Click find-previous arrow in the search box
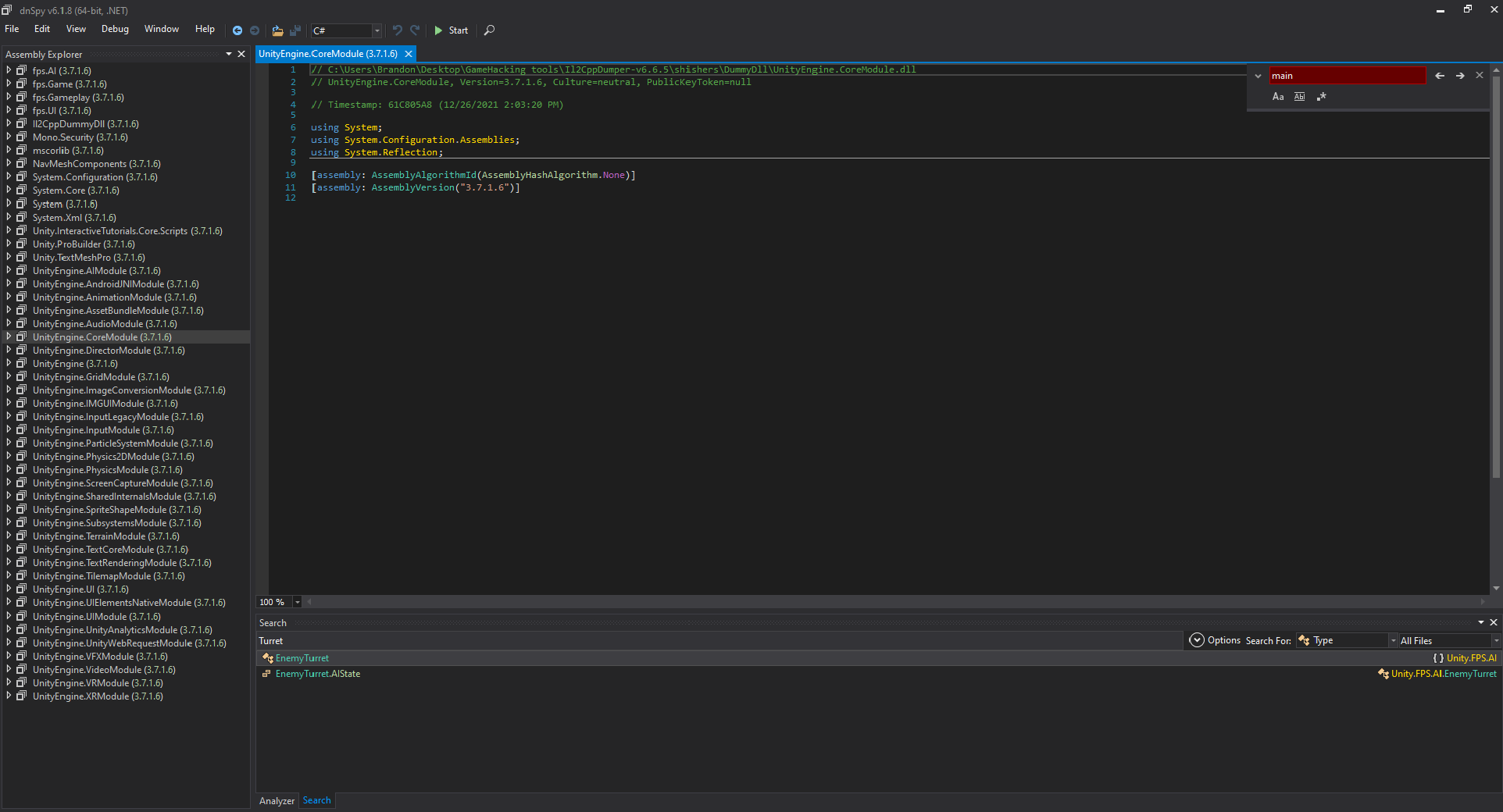The width and height of the screenshot is (1503, 812). 1440,75
